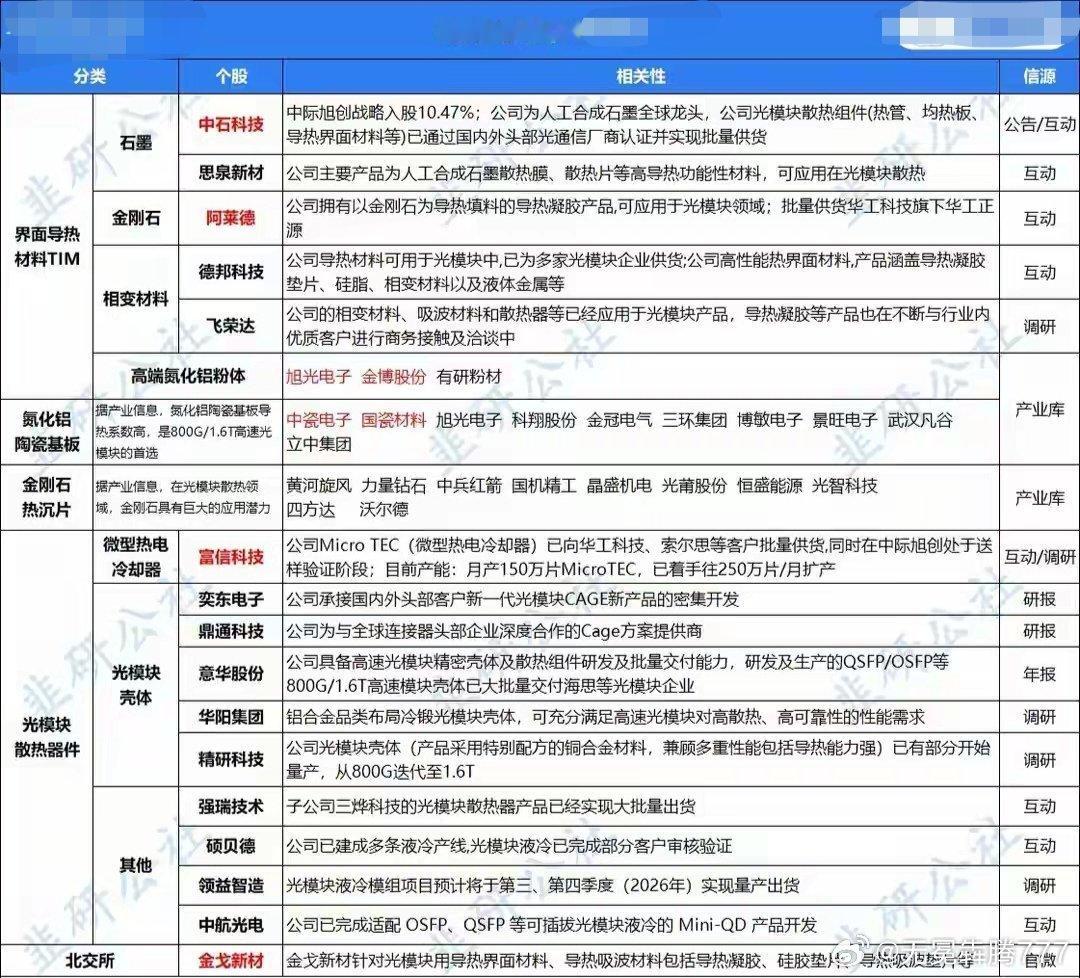Viewport: 1080px width, 978px height.
Task: Select 博敏电子 stock name
Action: [769, 420]
